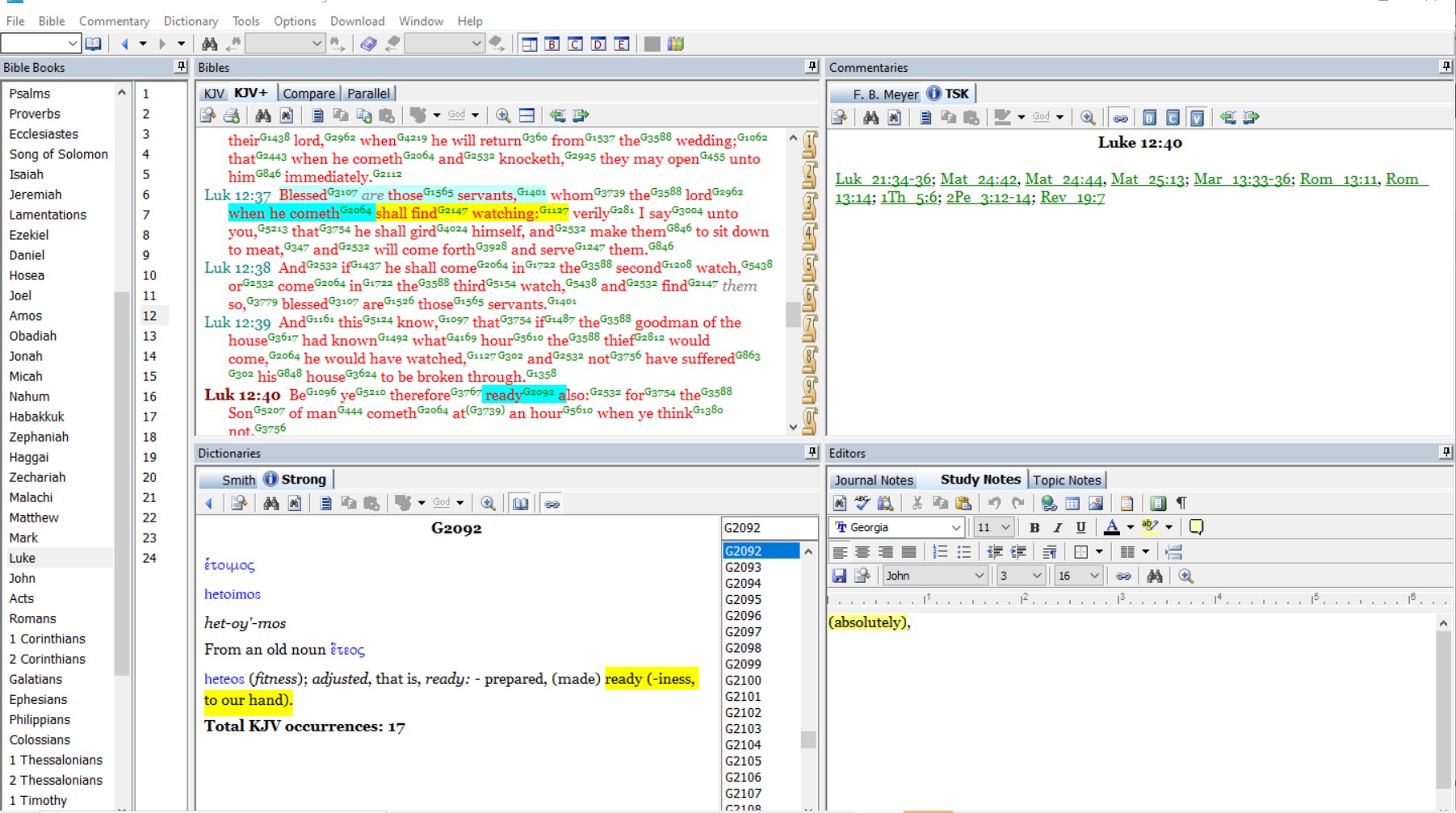
Task: Zoom in using Commentaries magnifier icon
Action: tap(1088, 118)
